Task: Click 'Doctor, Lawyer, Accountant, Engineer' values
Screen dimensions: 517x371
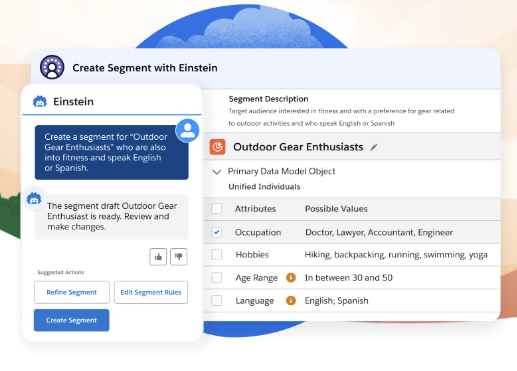Action: coord(379,232)
